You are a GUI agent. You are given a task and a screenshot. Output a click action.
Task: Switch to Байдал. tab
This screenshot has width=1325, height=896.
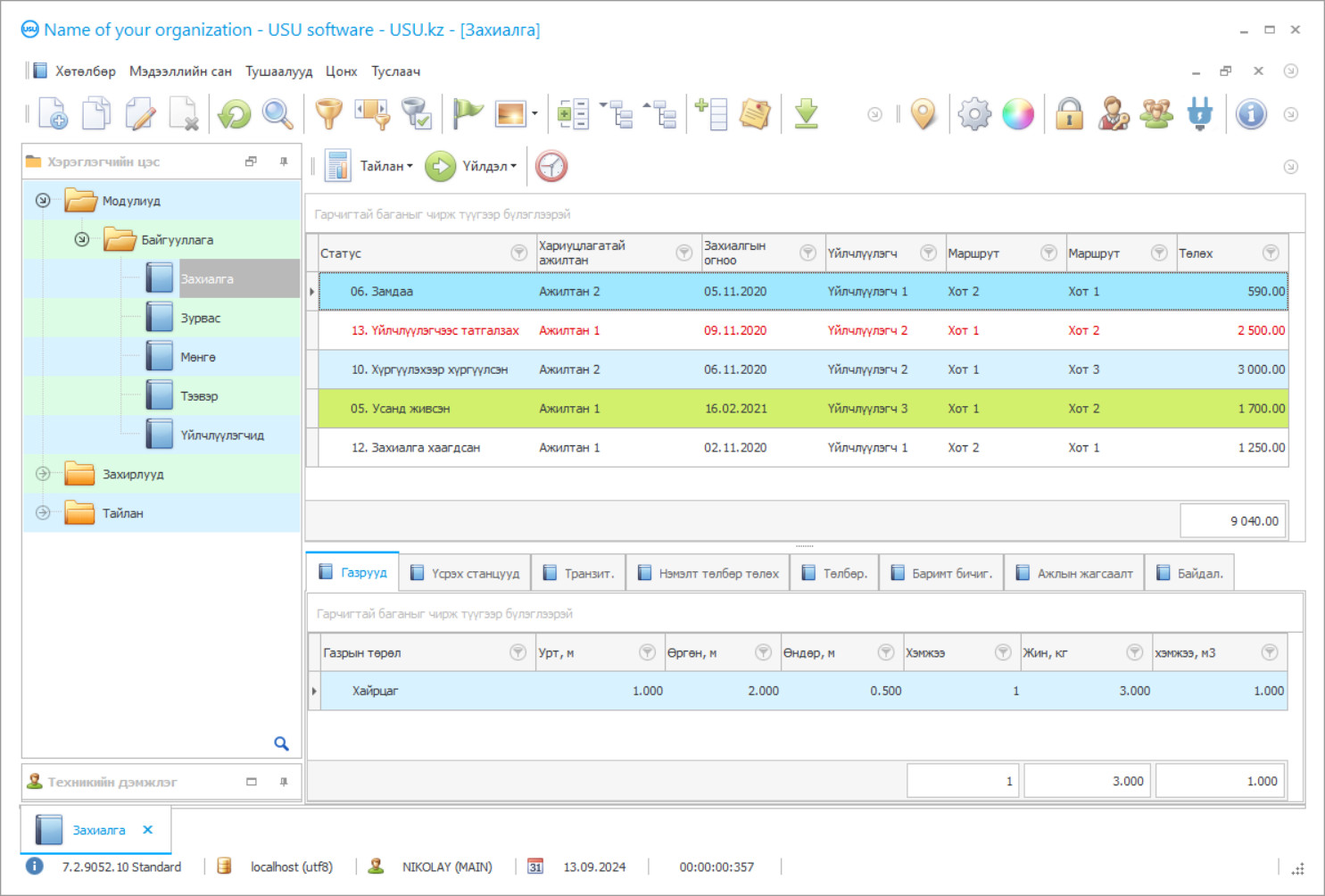pyautogui.click(x=1190, y=573)
